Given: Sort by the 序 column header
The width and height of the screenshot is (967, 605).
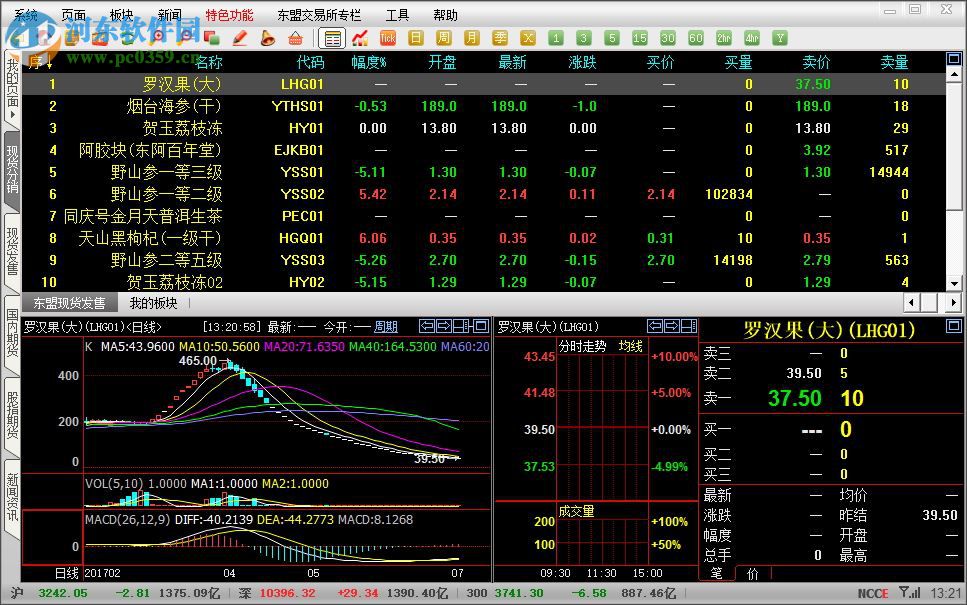Looking at the screenshot, I should (x=40, y=62).
